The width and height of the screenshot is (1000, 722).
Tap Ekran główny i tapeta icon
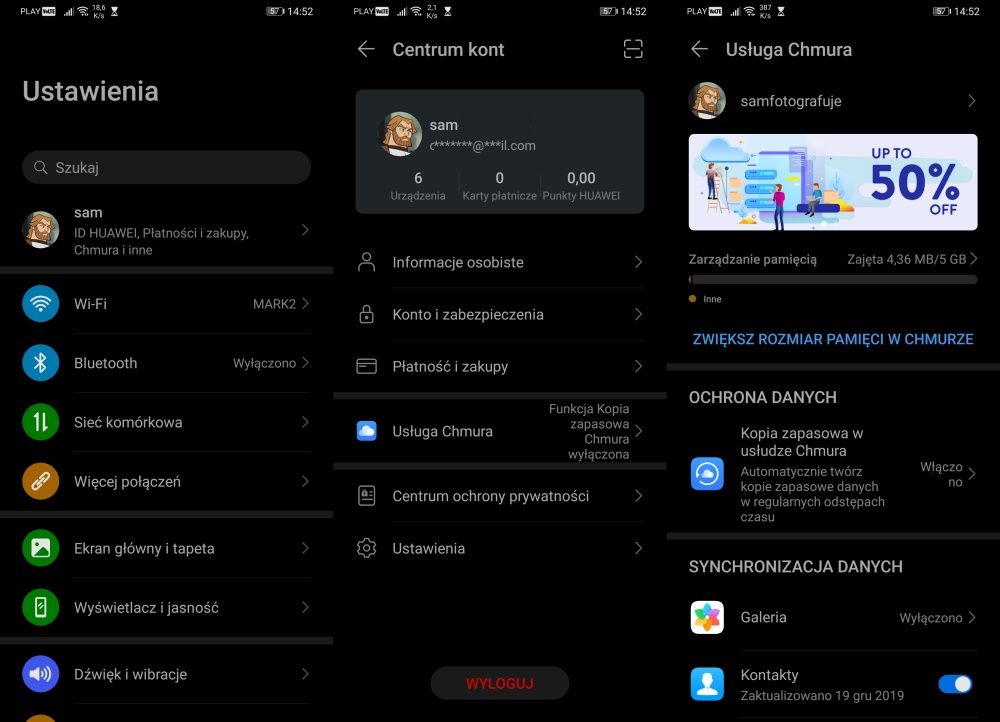[x=40, y=548]
